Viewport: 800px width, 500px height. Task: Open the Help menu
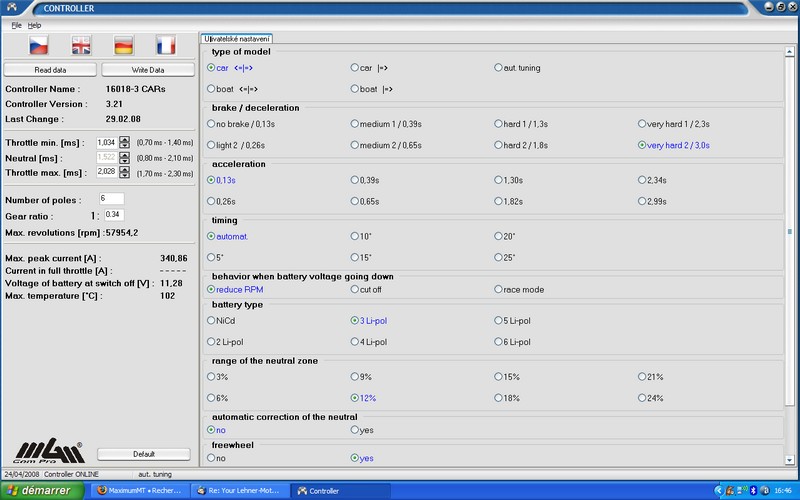[x=35, y=25]
